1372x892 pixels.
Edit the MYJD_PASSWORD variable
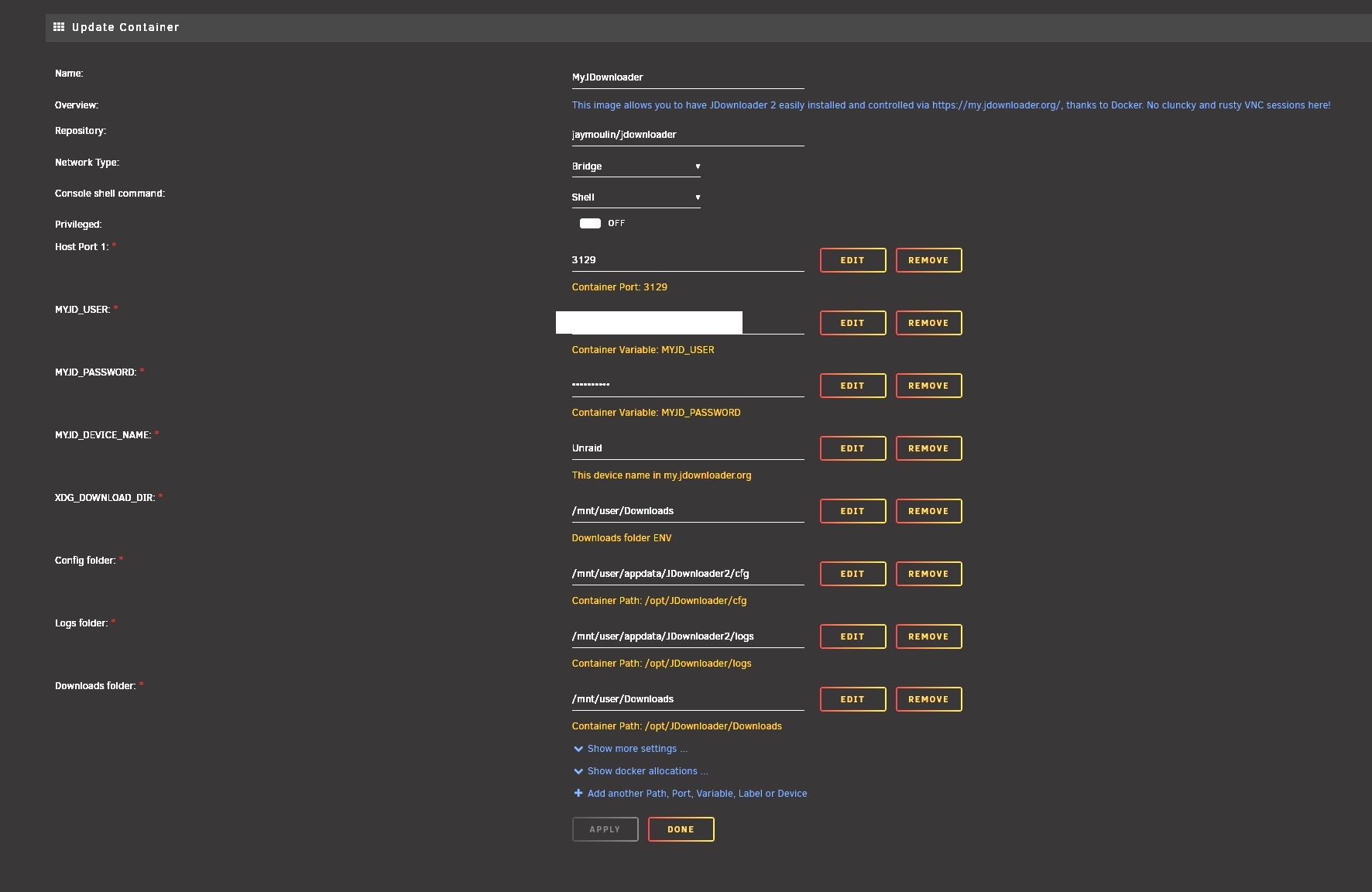[852, 386]
